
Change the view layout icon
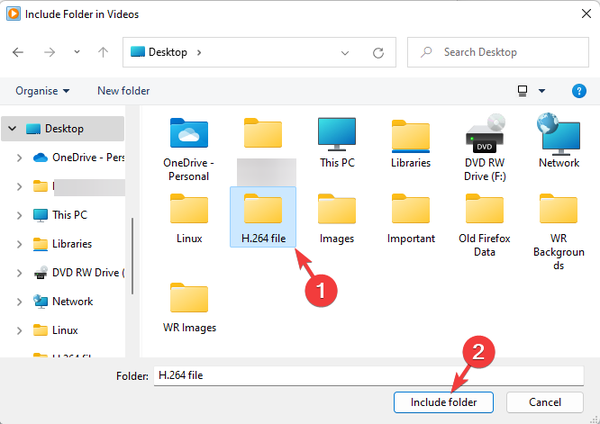pos(522,91)
